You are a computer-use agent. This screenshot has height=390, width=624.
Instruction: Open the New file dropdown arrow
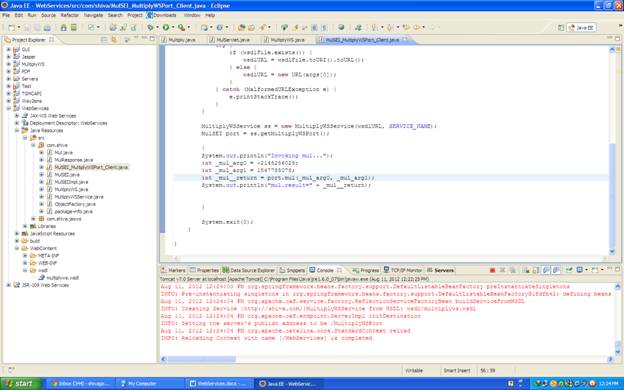[x=19, y=27]
